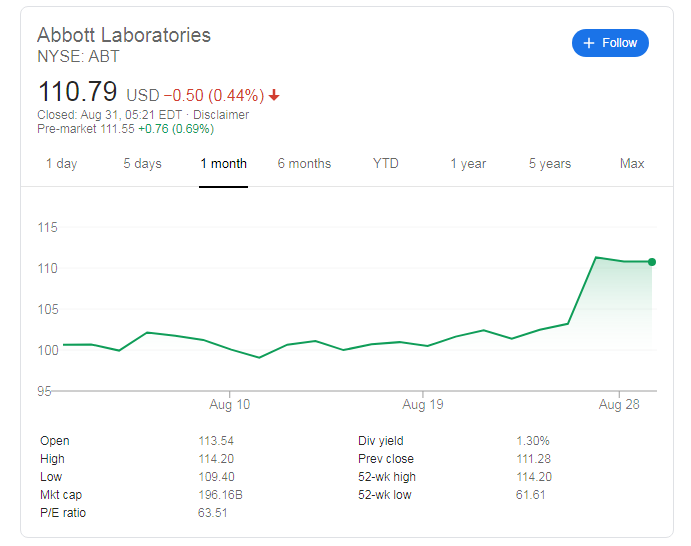Click the P/E ratio label
Image resolution: width=691 pixels, height=546 pixels.
pyautogui.click(x=63, y=513)
